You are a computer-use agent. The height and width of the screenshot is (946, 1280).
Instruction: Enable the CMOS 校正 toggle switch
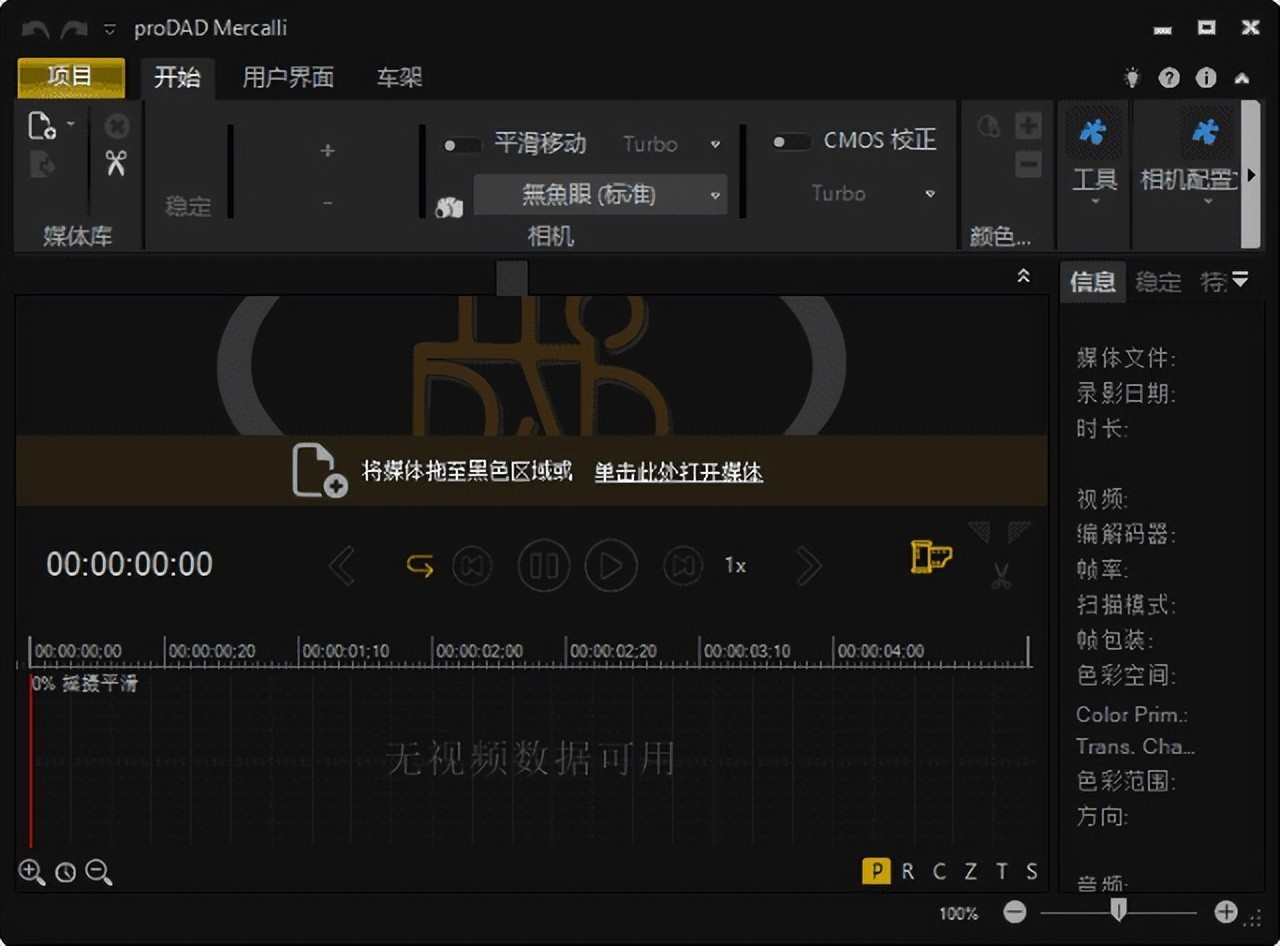(x=791, y=142)
